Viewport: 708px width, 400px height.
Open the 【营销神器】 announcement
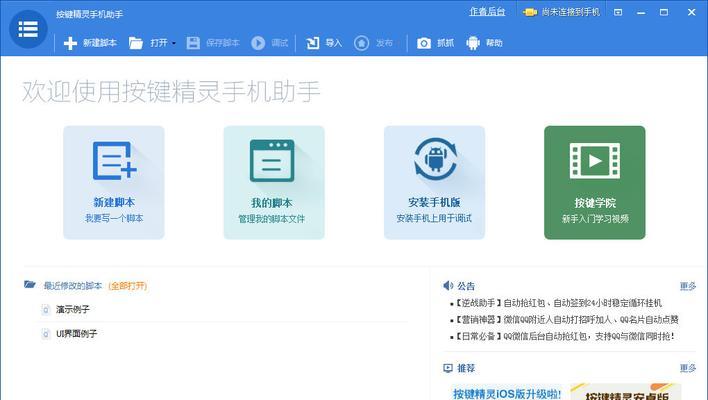point(566,320)
